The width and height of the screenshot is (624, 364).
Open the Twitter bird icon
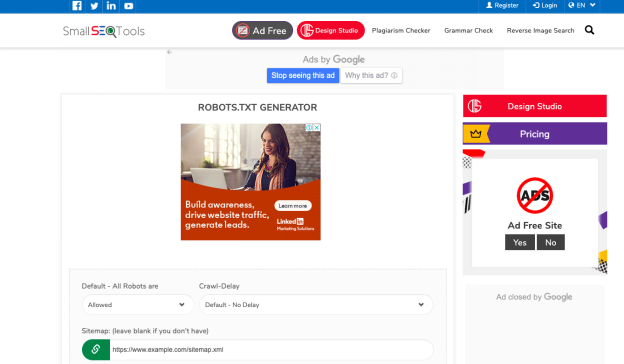click(x=94, y=6)
